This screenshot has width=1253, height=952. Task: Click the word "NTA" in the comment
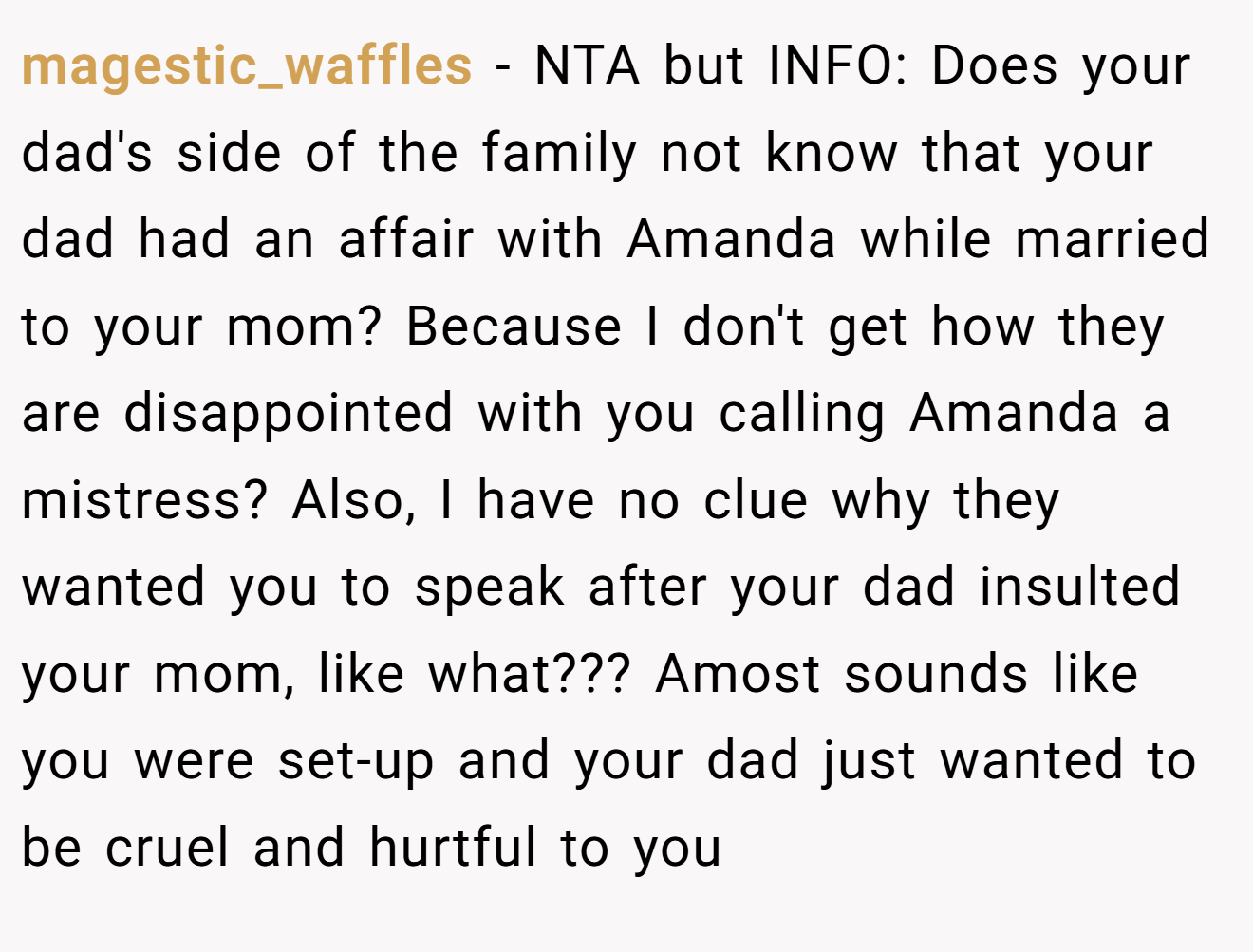pyautogui.click(x=588, y=66)
